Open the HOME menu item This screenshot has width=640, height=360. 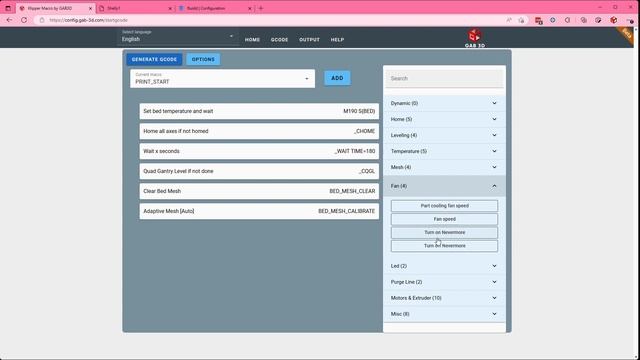[x=252, y=40]
